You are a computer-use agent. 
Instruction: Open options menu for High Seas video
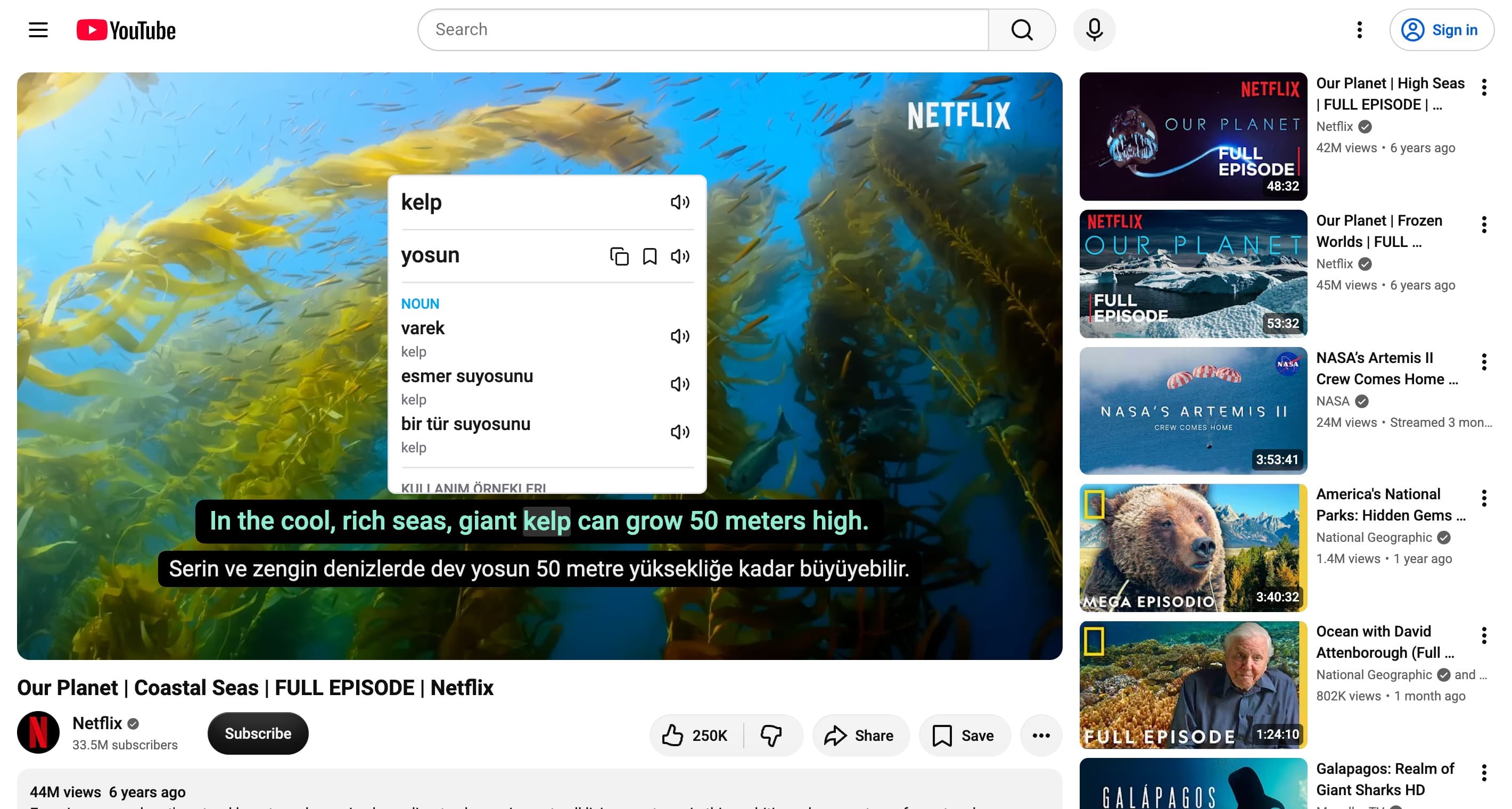[1484, 87]
